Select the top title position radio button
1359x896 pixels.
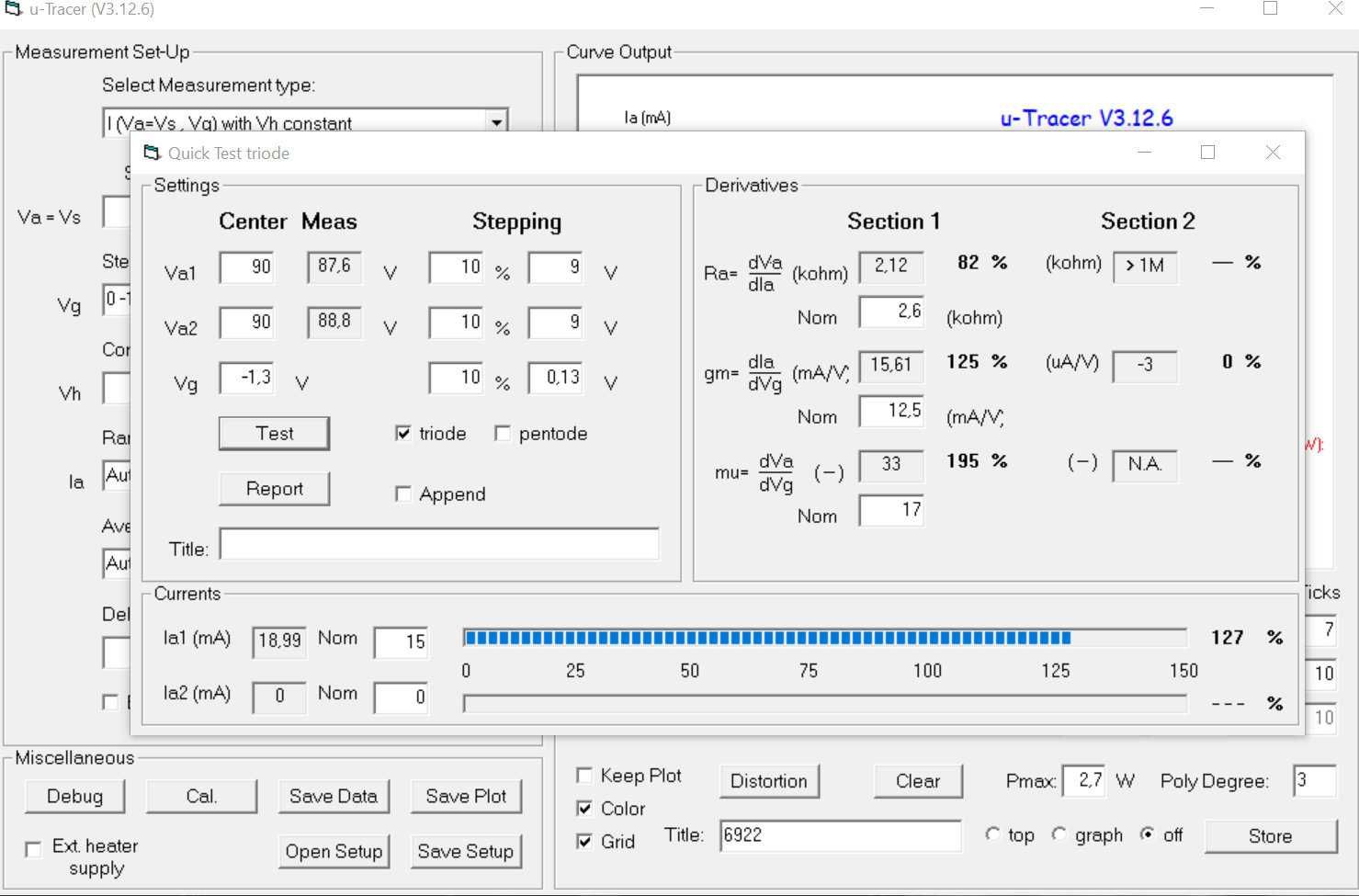[x=992, y=834]
